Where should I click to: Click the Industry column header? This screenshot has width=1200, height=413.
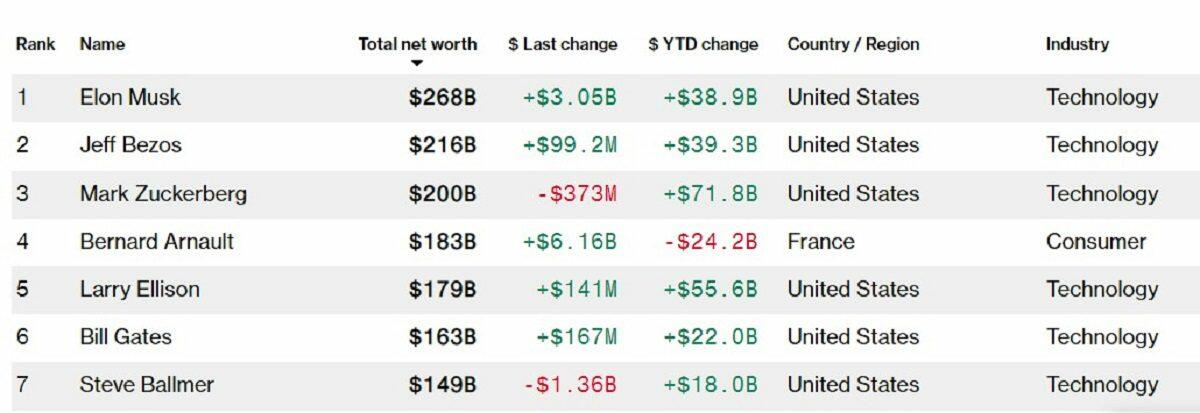point(1077,44)
